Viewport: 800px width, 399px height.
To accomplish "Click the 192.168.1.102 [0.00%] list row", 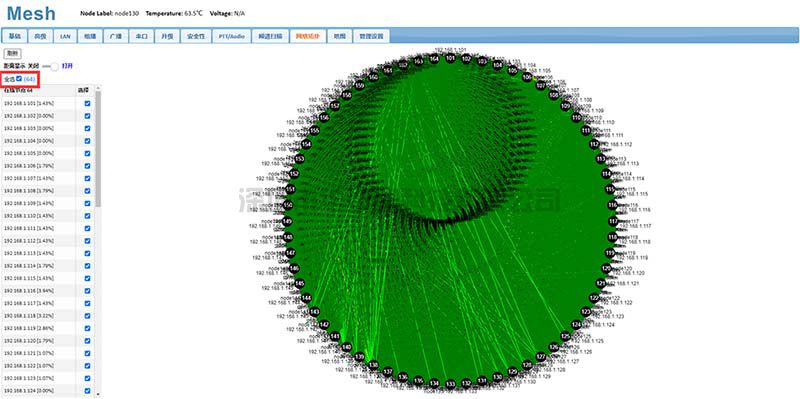I will click(x=48, y=116).
